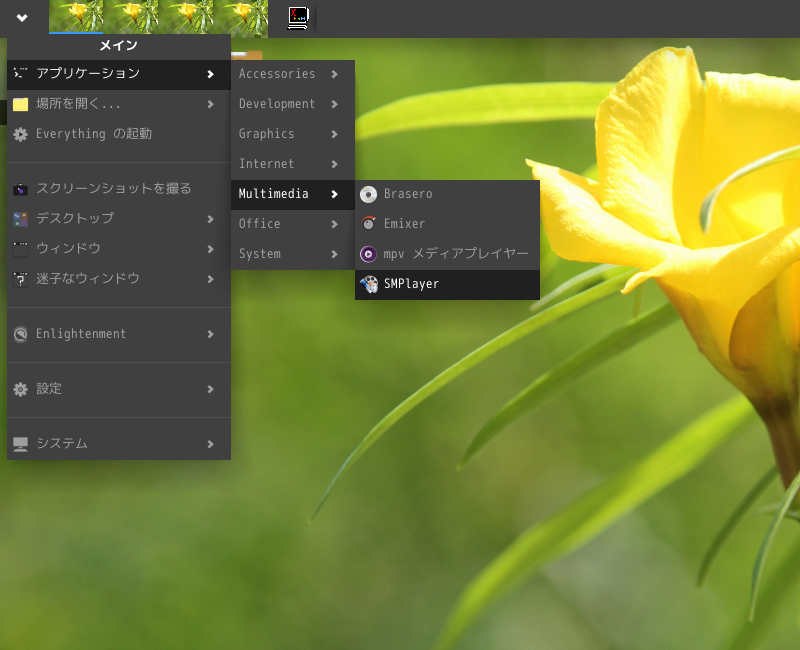Expand the Graphics submenu arrow

pos(334,134)
